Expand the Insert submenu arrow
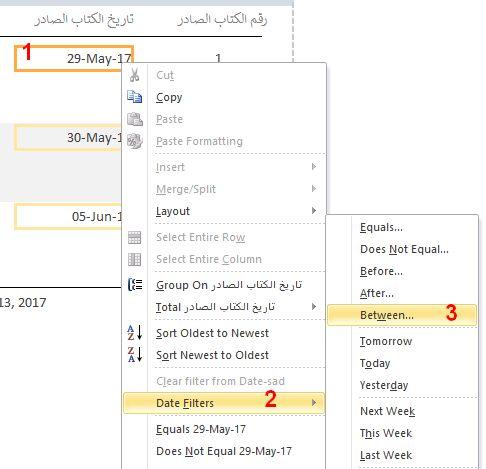Screen dimensions: 486x469 point(314,167)
